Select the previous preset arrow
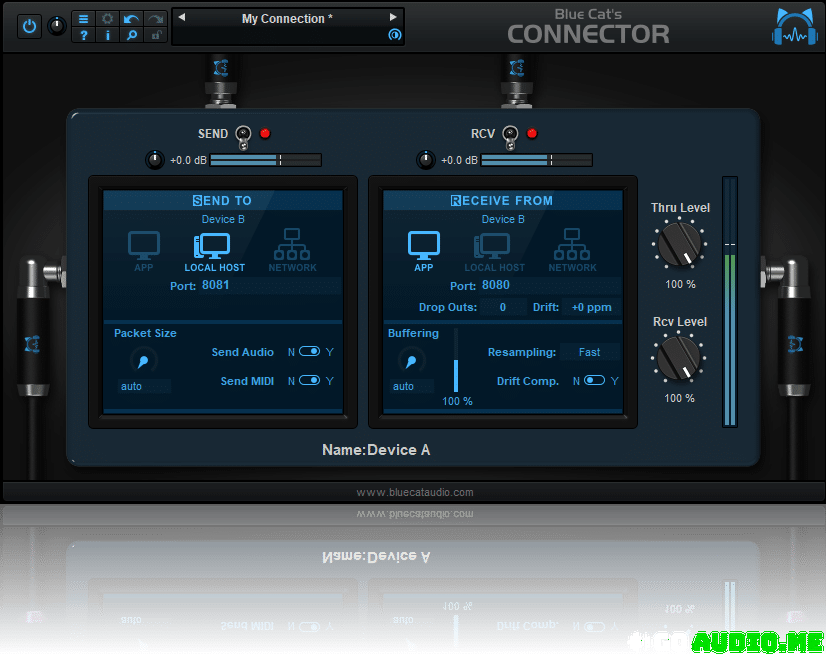The height and width of the screenshot is (655, 826). [182, 17]
